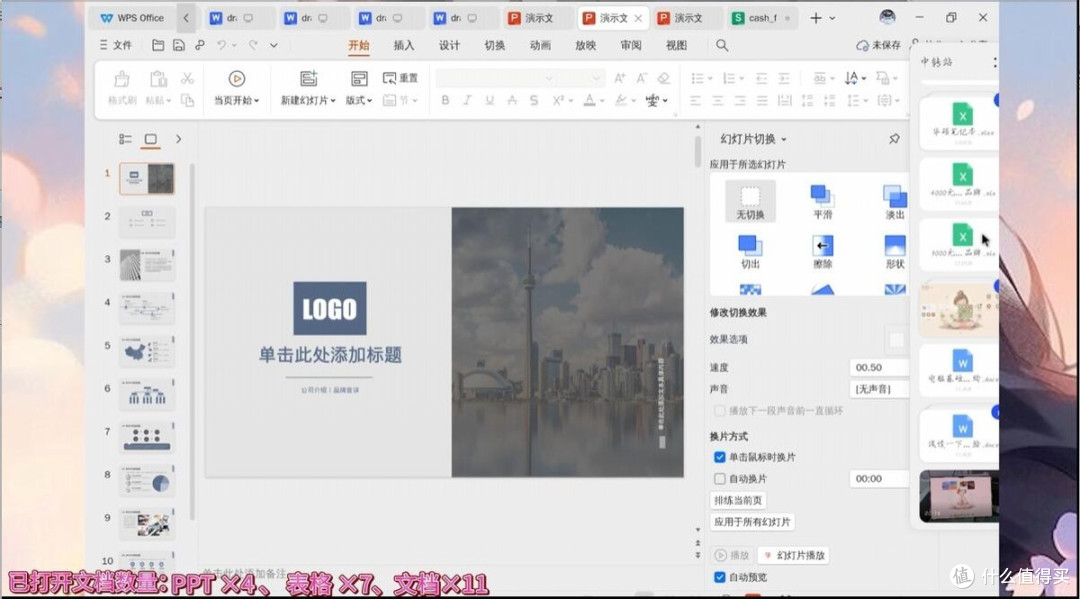1080x599 pixels.
Task: Select the 擦除 transition effect
Action: [x=822, y=251]
